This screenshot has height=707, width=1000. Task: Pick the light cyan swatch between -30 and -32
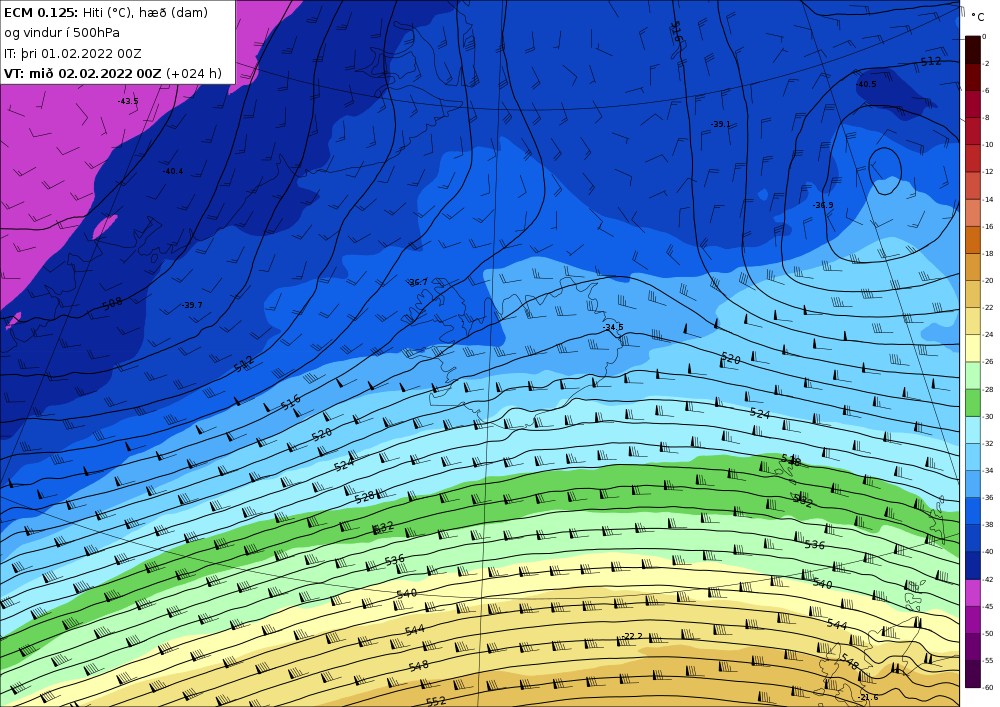(x=973, y=430)
